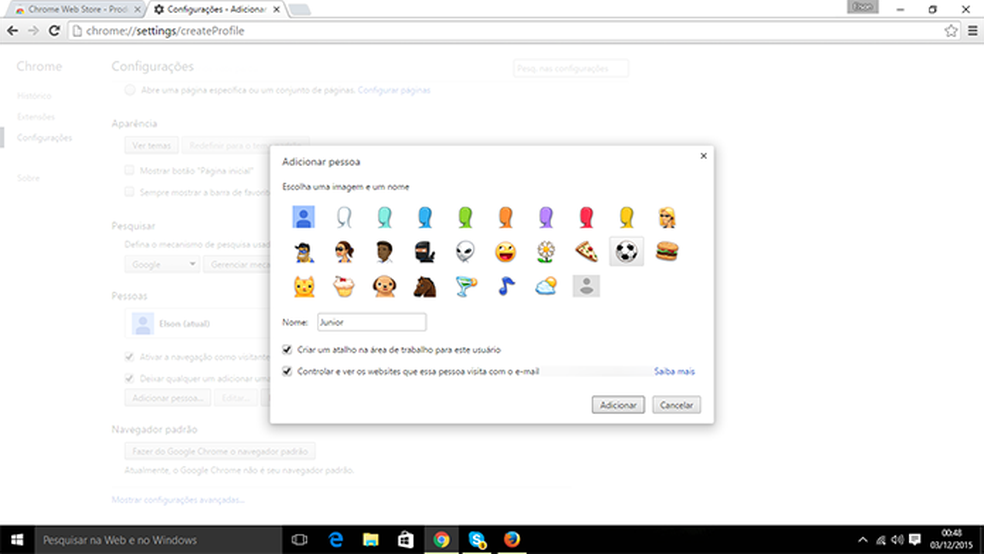Select the orange silhouette avatar
The width and height of the screenshot is (984, 554).
(x=505, y=217)
